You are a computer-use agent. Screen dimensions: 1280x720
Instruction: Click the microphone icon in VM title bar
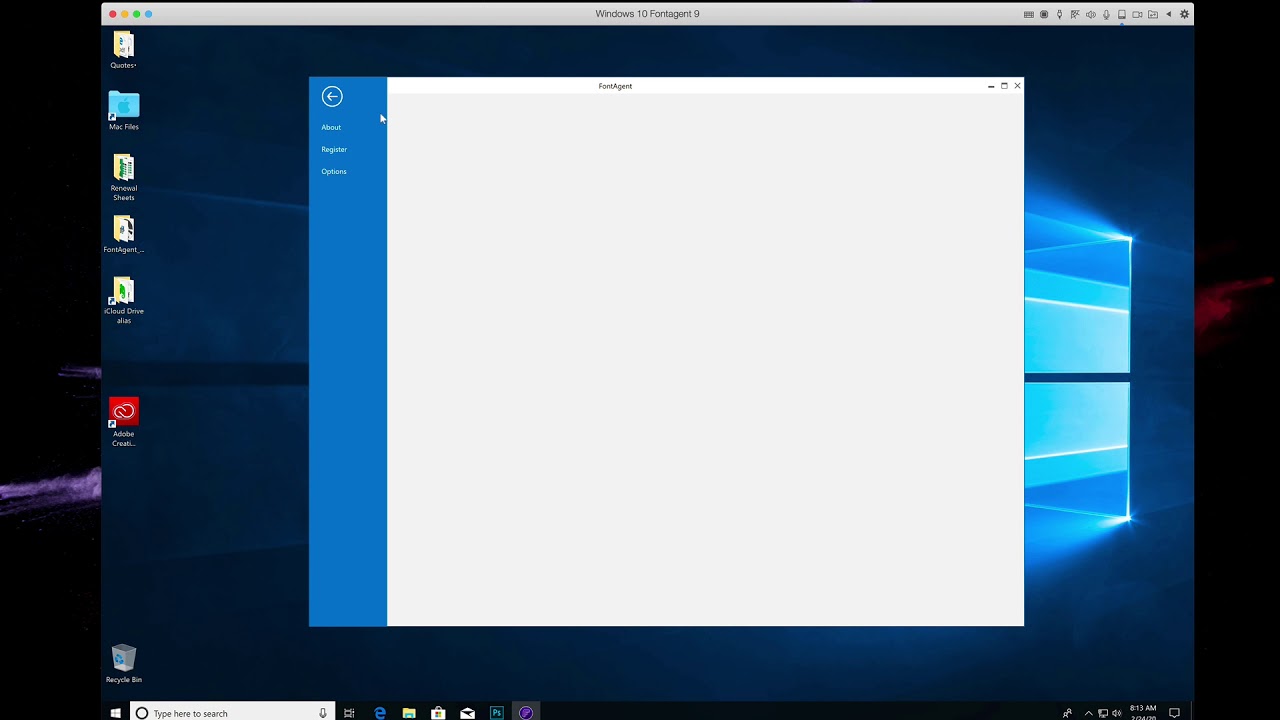1106,14
